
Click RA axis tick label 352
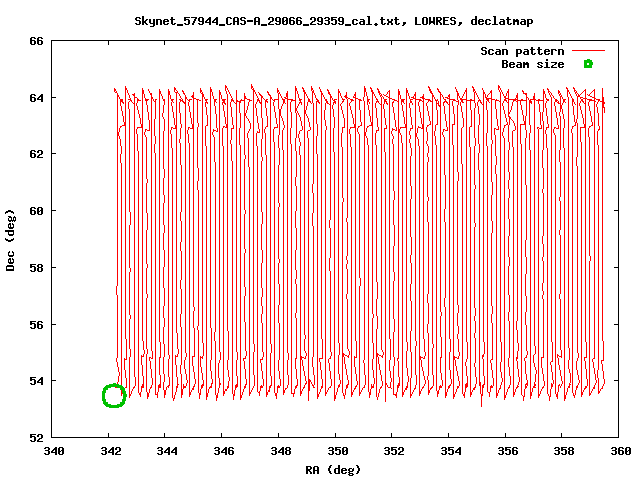394,451
